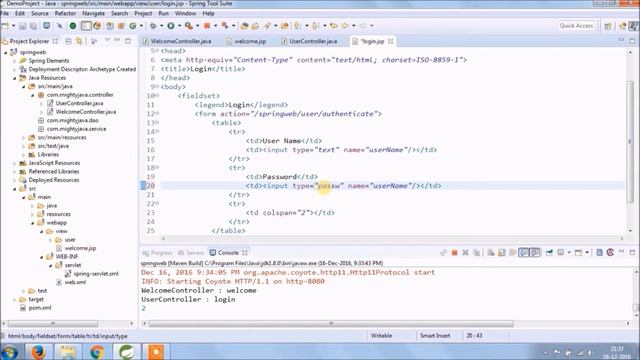Collapse the springweb project node
The image size is (640, 360).
[6, 52]
